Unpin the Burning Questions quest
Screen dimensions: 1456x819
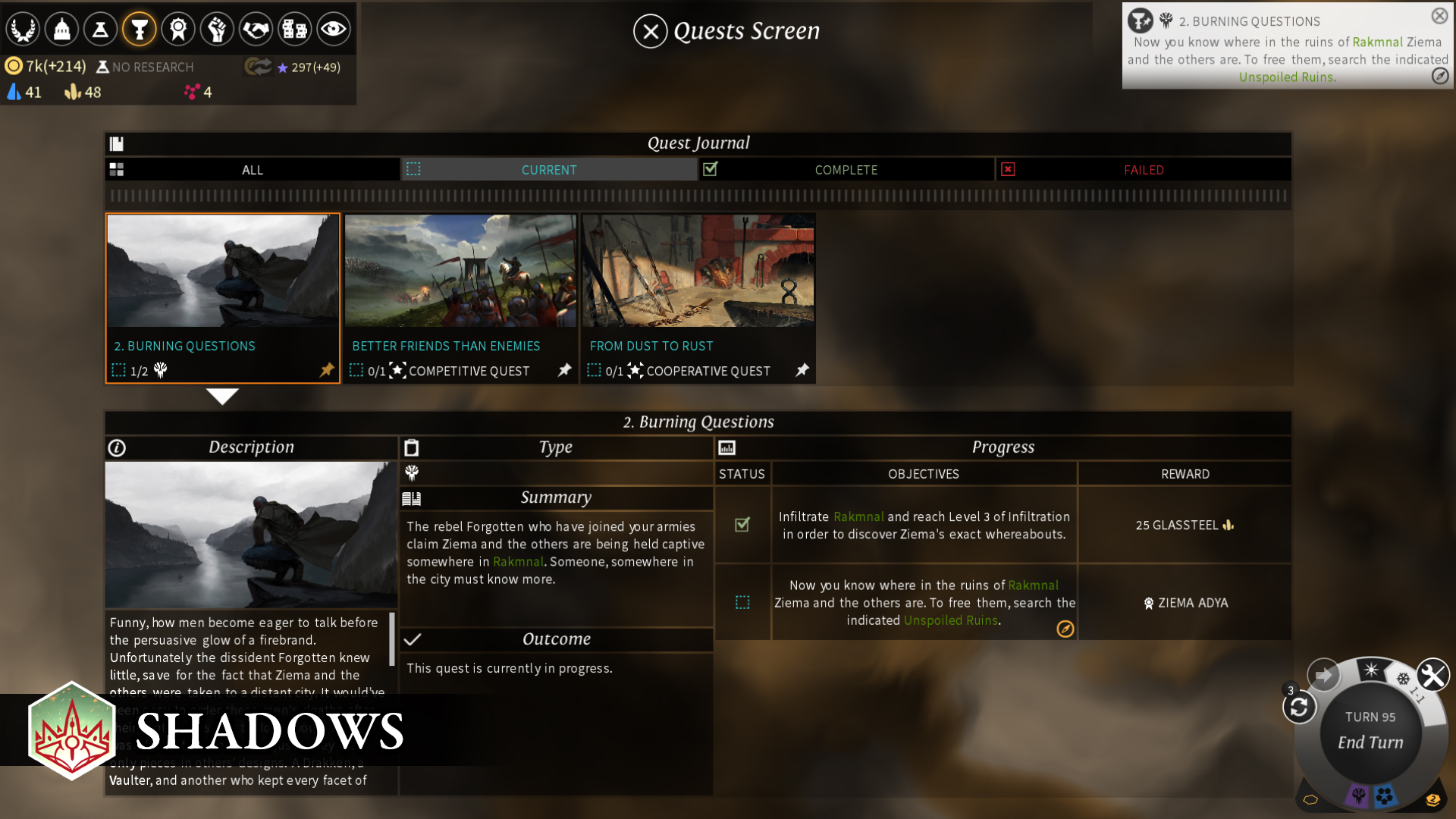pyautogui.click(x=326, y=371)
